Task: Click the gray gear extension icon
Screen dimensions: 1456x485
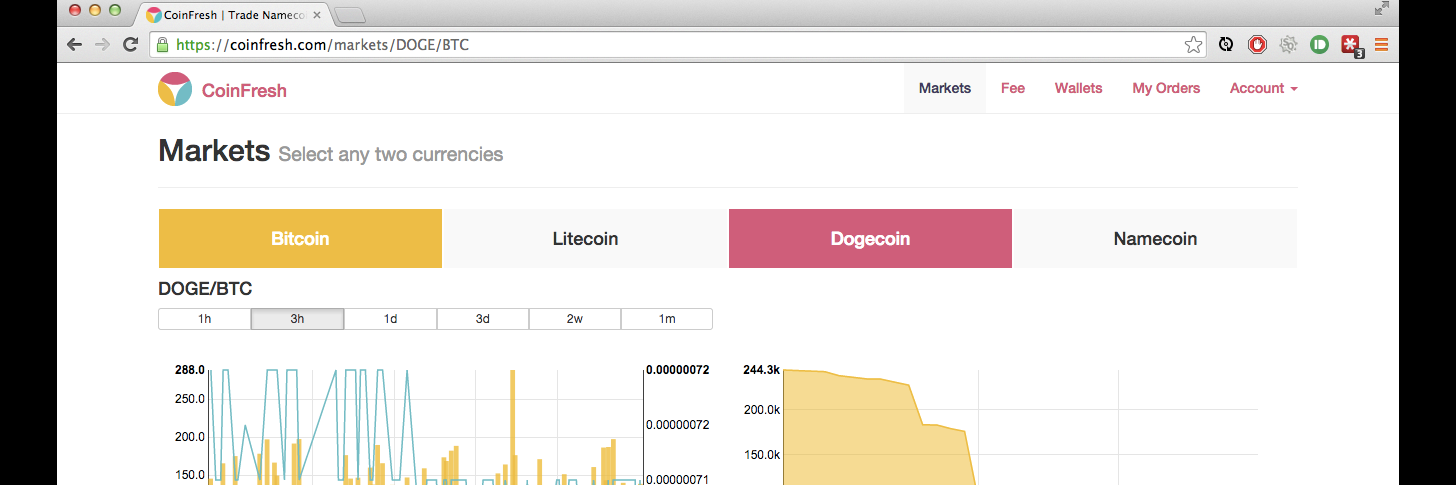Action: 1288,44
